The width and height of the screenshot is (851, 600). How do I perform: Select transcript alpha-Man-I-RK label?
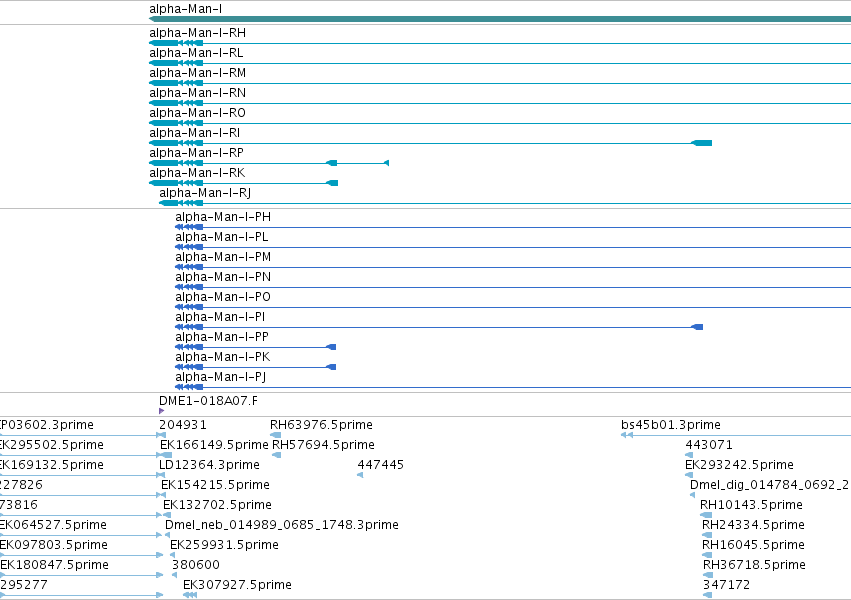198,173
